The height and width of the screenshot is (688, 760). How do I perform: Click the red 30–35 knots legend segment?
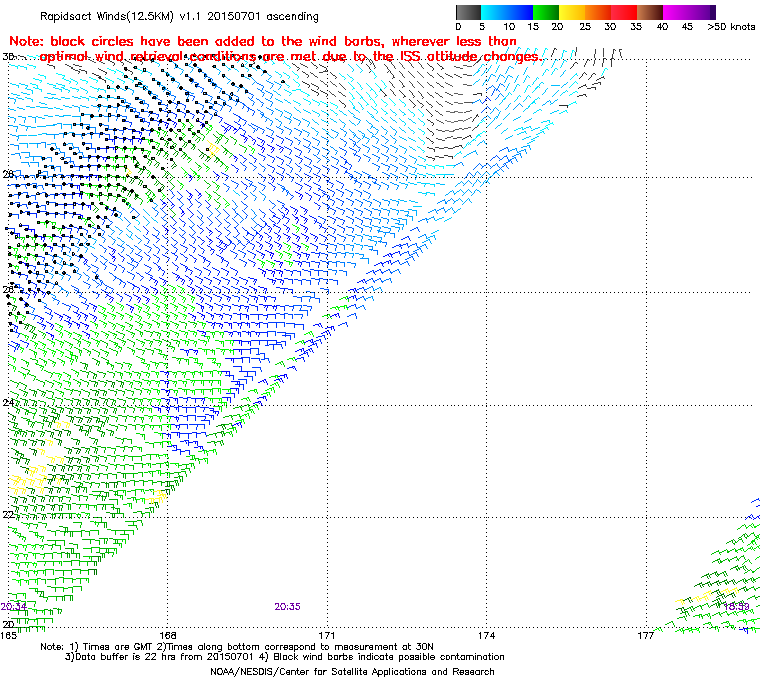pos(624,12)
